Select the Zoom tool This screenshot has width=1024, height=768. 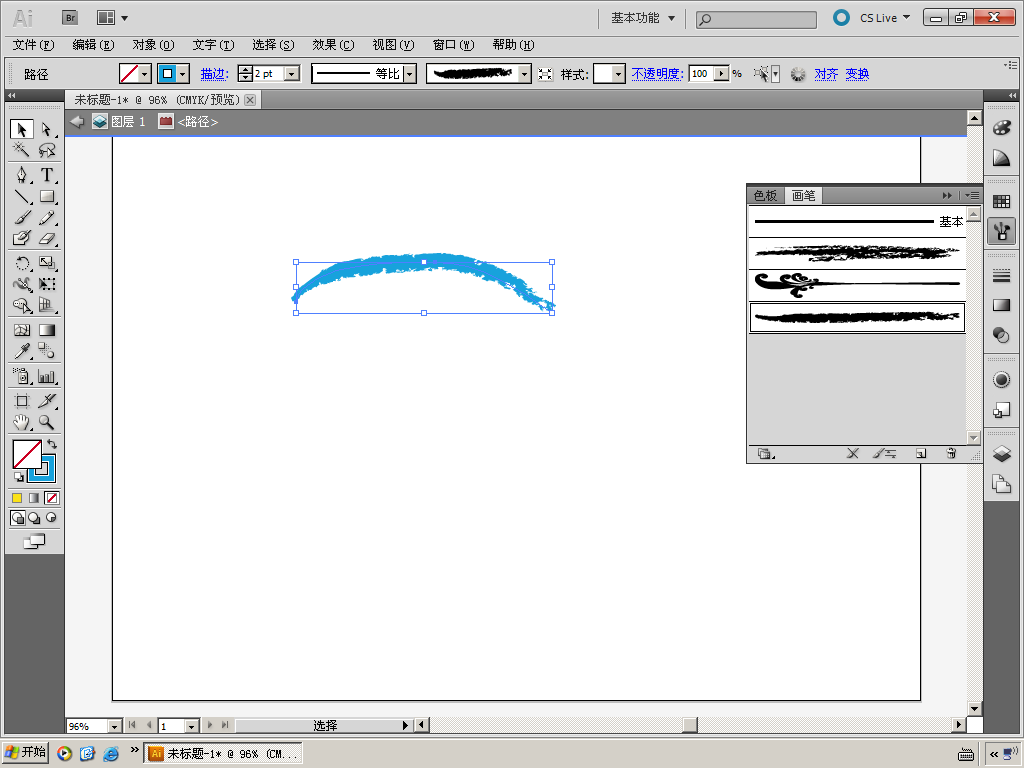tap(46, 422)
